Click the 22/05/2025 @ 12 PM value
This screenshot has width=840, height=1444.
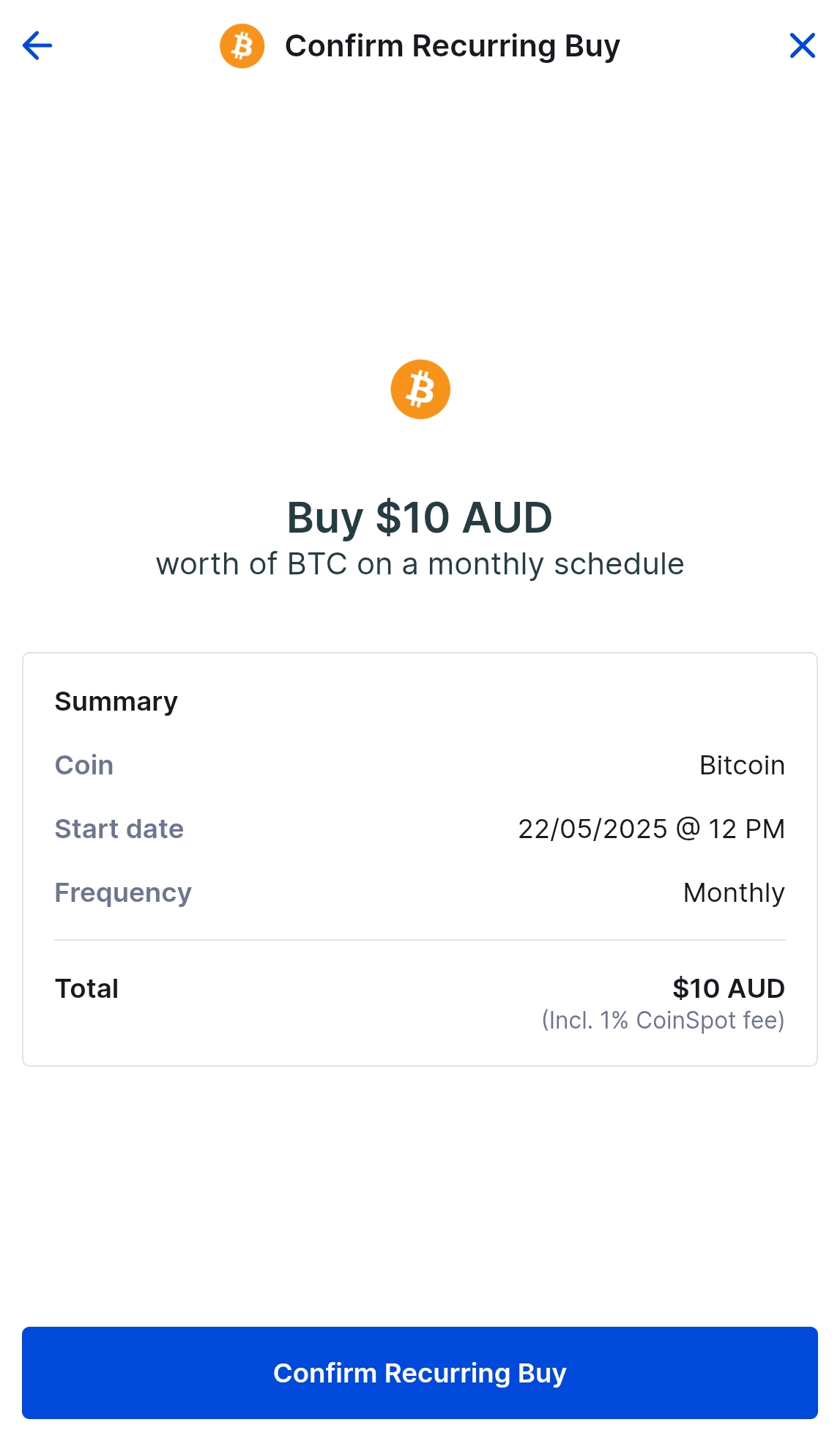pos(651,829)
